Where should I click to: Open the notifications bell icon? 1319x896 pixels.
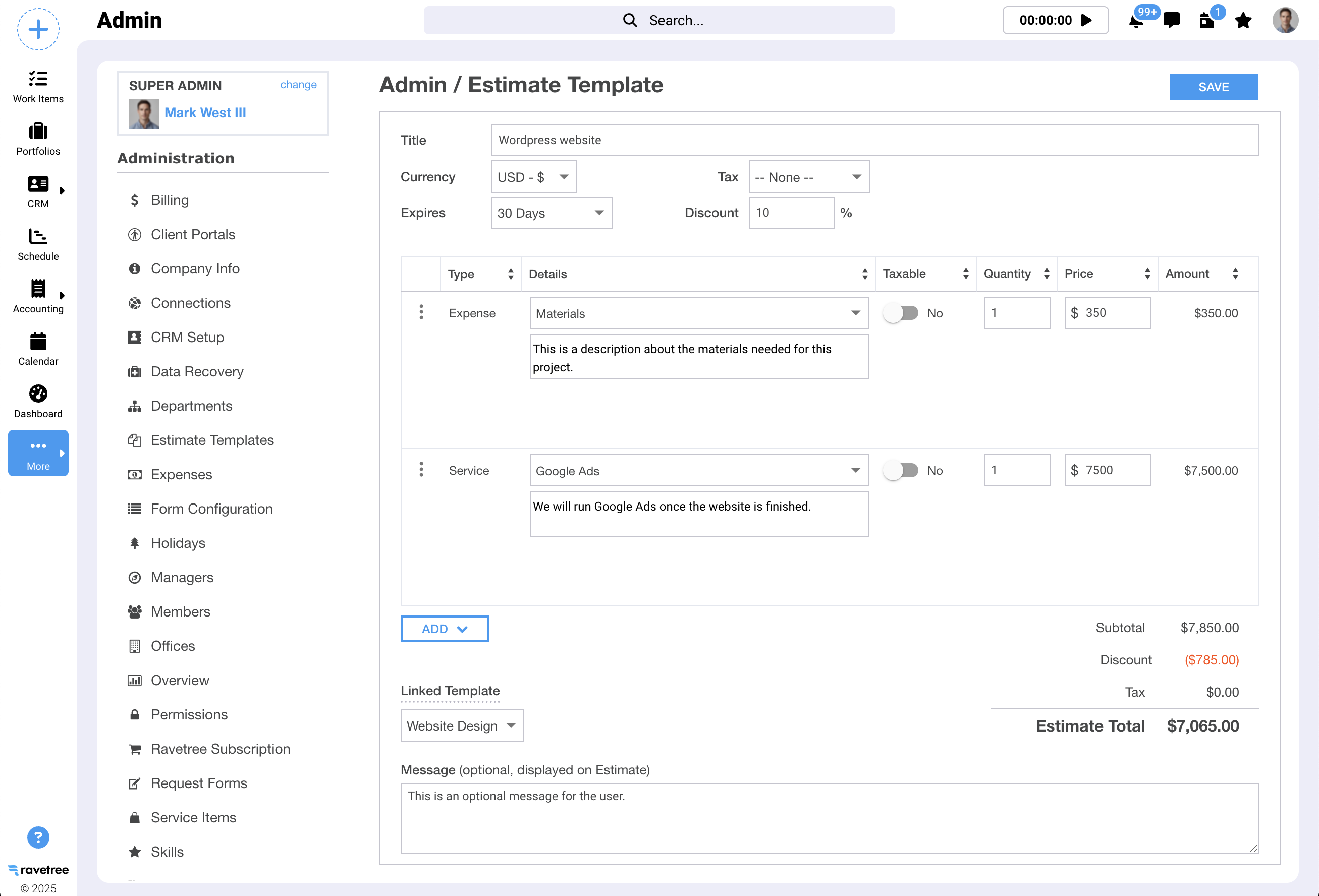pyautogui.click(x=1136, y=22)
